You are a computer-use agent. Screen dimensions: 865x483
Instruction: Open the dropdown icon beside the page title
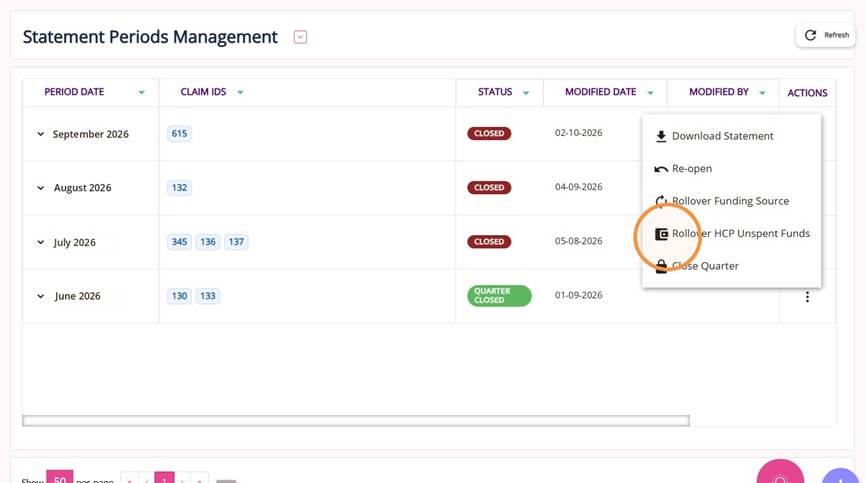300,37
